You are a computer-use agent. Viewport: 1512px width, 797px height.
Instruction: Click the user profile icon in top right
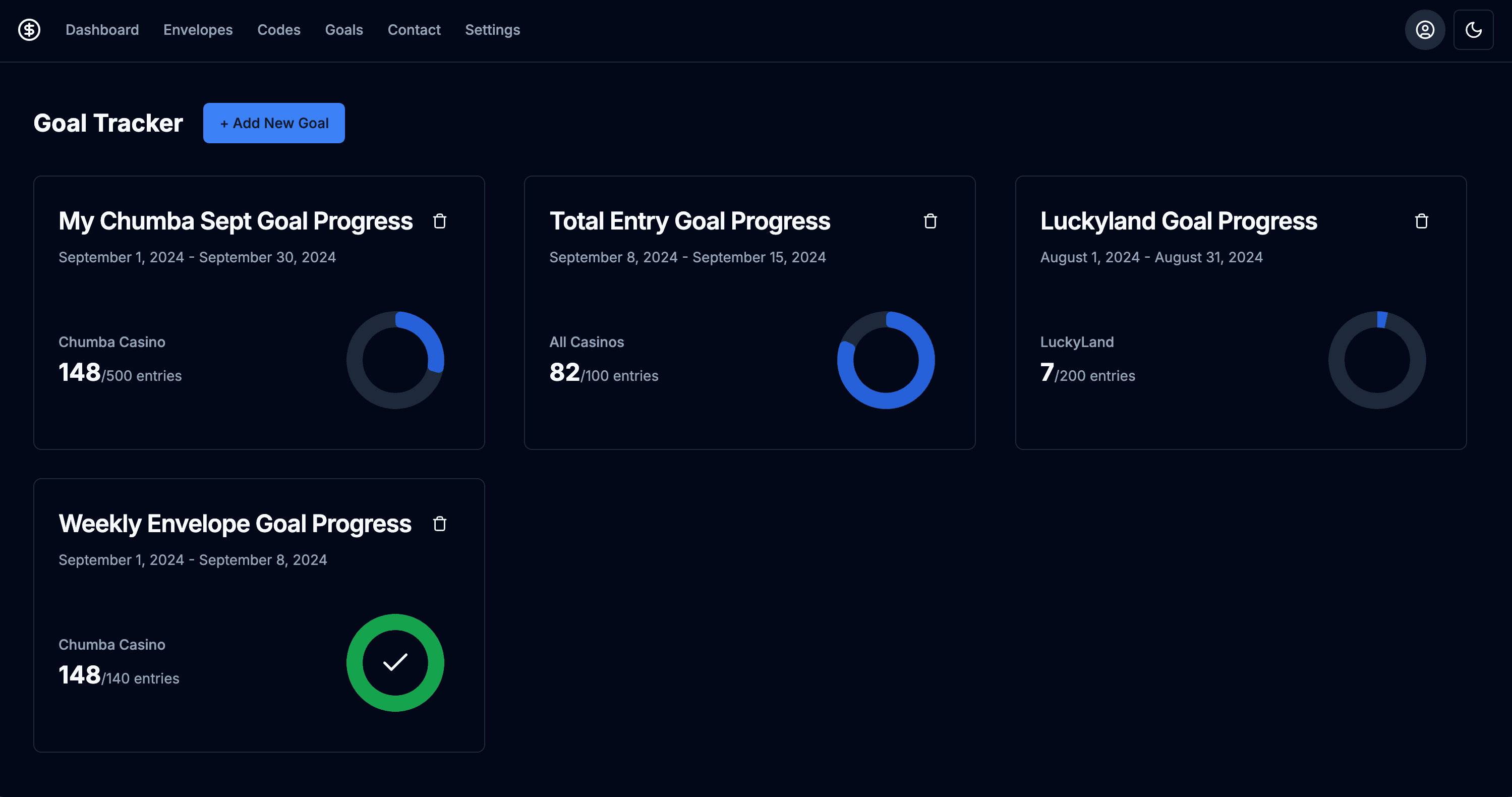click(1424, 29)
